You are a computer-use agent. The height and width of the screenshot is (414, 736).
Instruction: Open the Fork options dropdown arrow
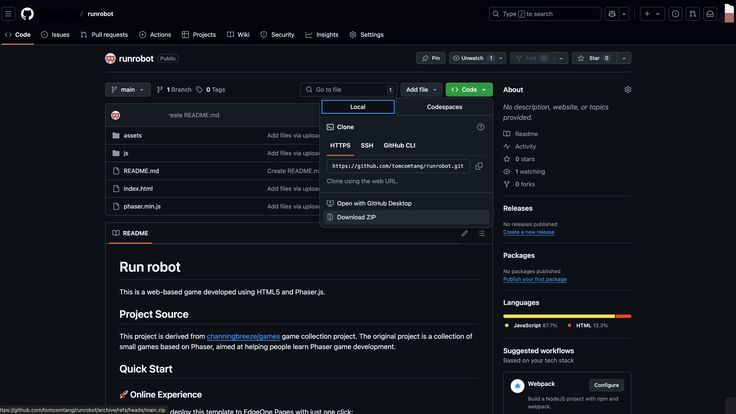(560, 58)
